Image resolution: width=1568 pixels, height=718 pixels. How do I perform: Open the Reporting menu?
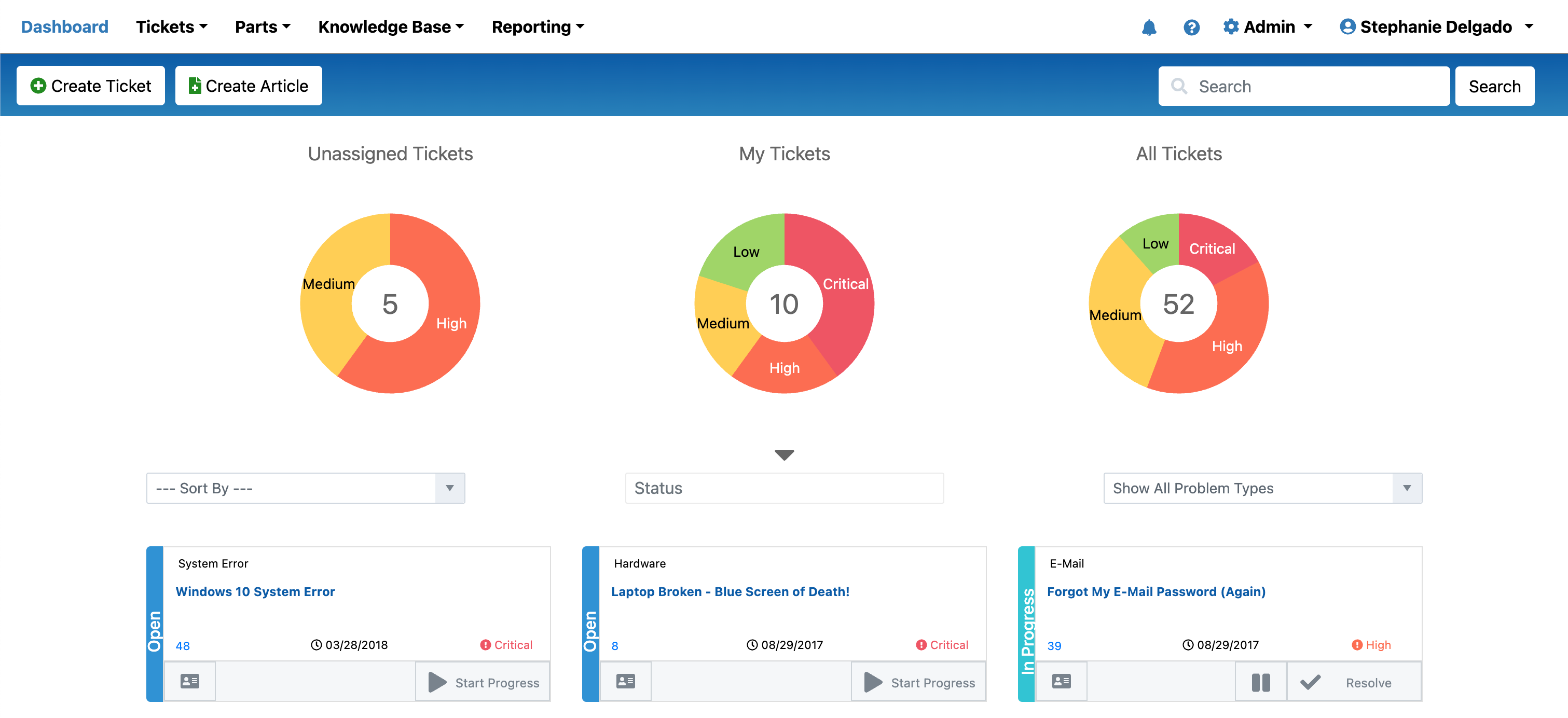click(538, 27)
